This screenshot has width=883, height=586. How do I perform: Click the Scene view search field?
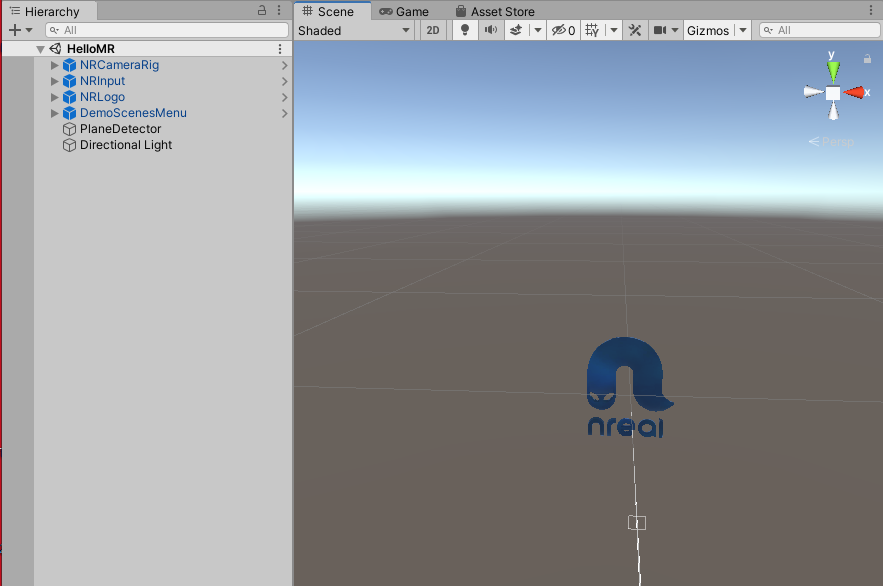click(820, 30)
